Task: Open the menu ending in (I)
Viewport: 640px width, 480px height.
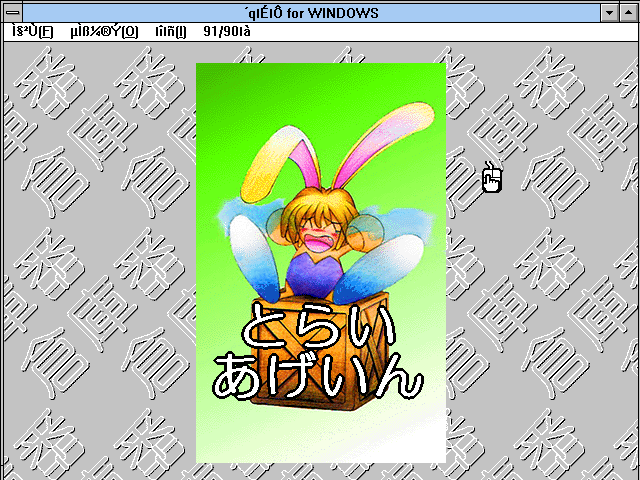Action: (x=171, y=32)
